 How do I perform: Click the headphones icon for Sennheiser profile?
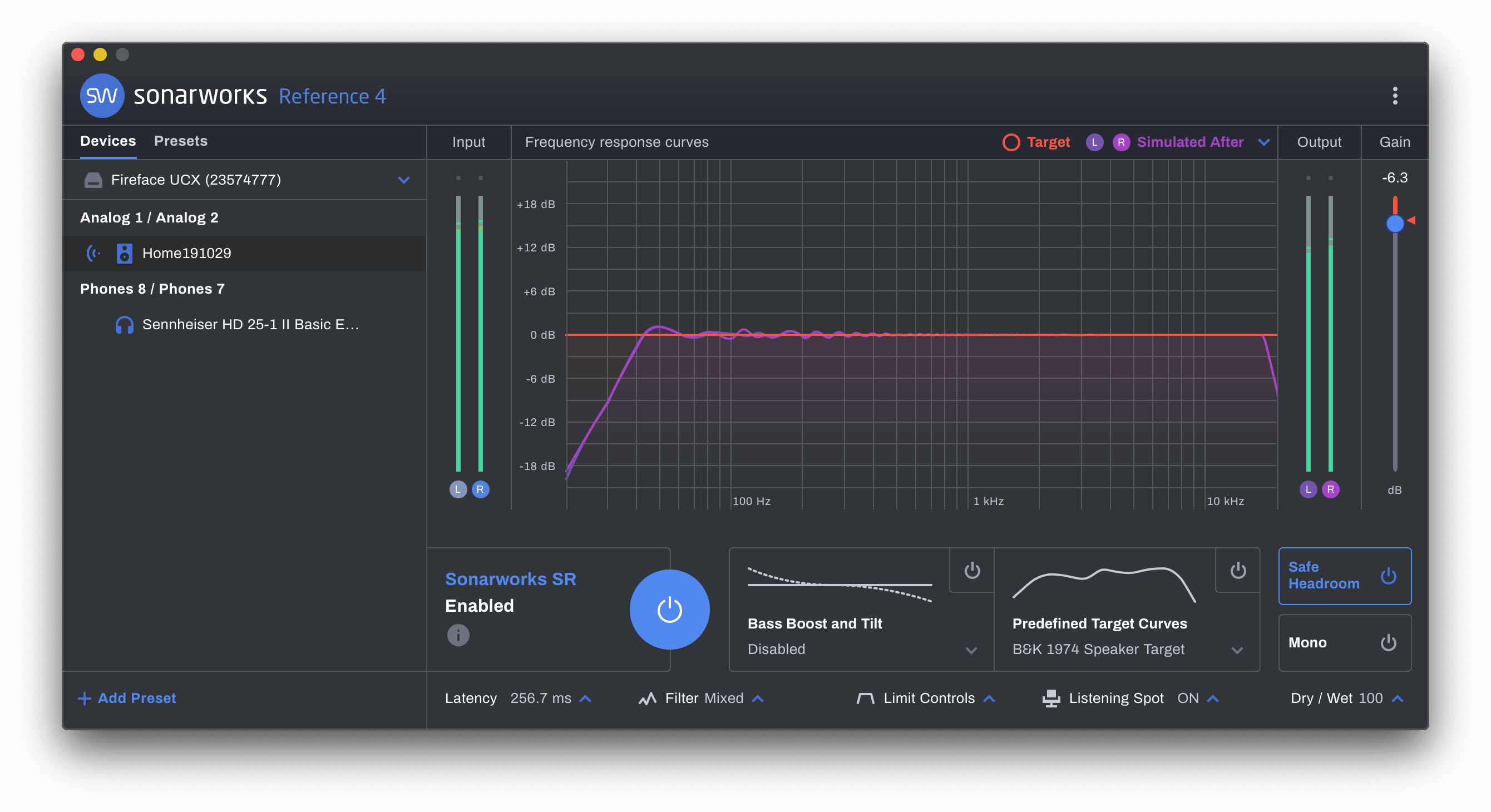coord(124,325)
